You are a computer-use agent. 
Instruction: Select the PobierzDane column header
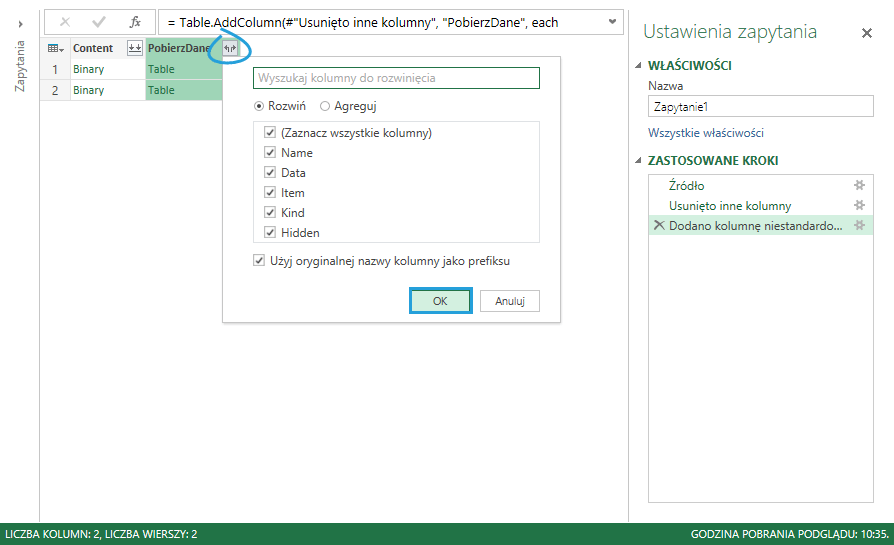178,48
